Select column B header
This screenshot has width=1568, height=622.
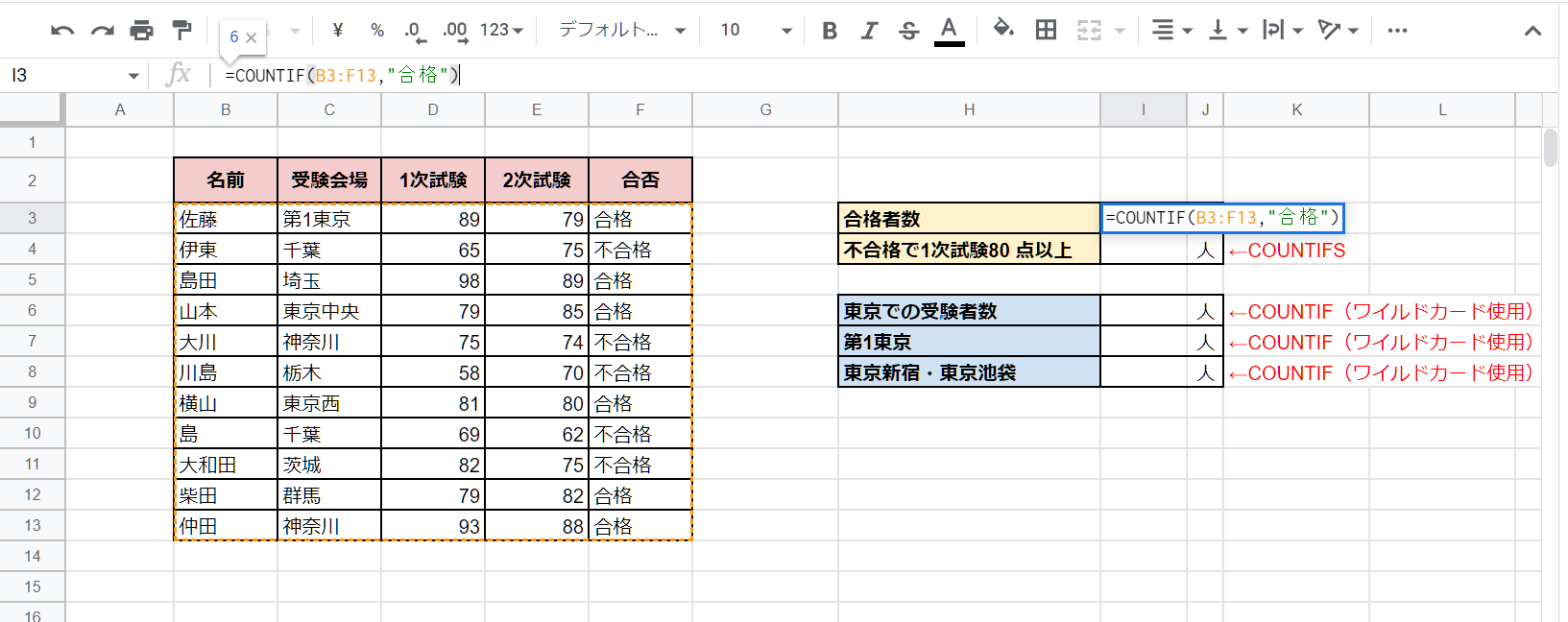point(226,109)
